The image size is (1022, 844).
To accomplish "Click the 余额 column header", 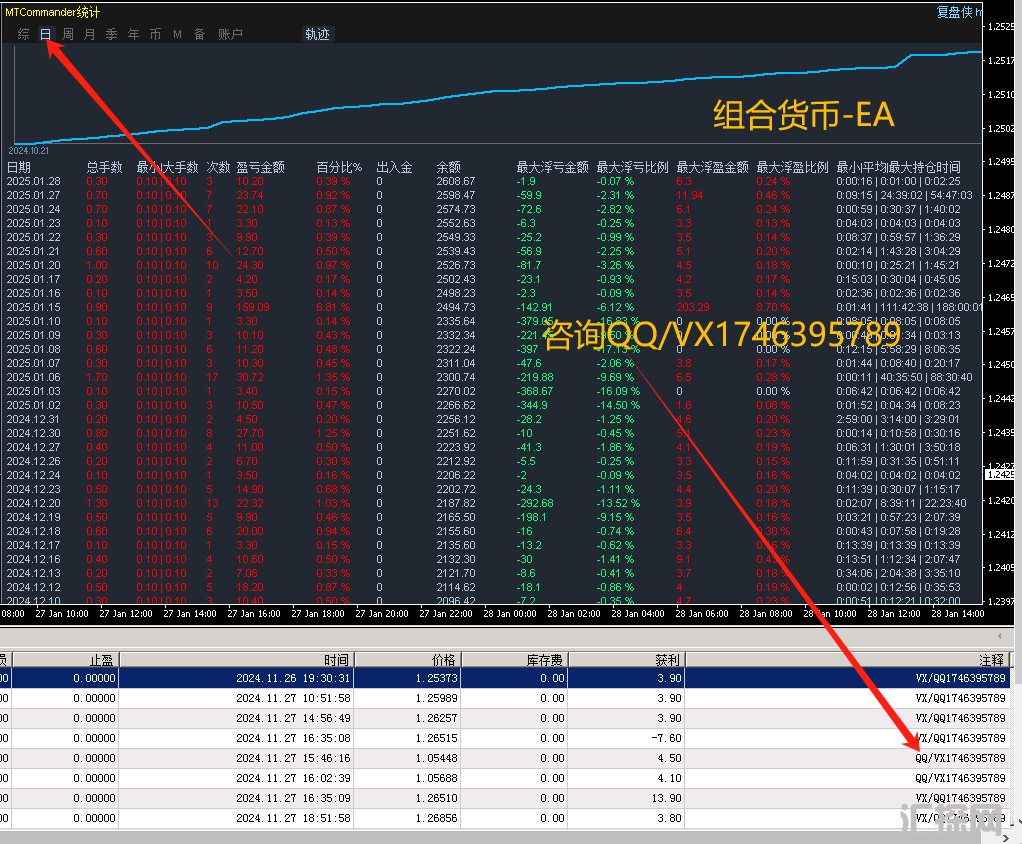I will pyautogui.click(x=448, y=167).
